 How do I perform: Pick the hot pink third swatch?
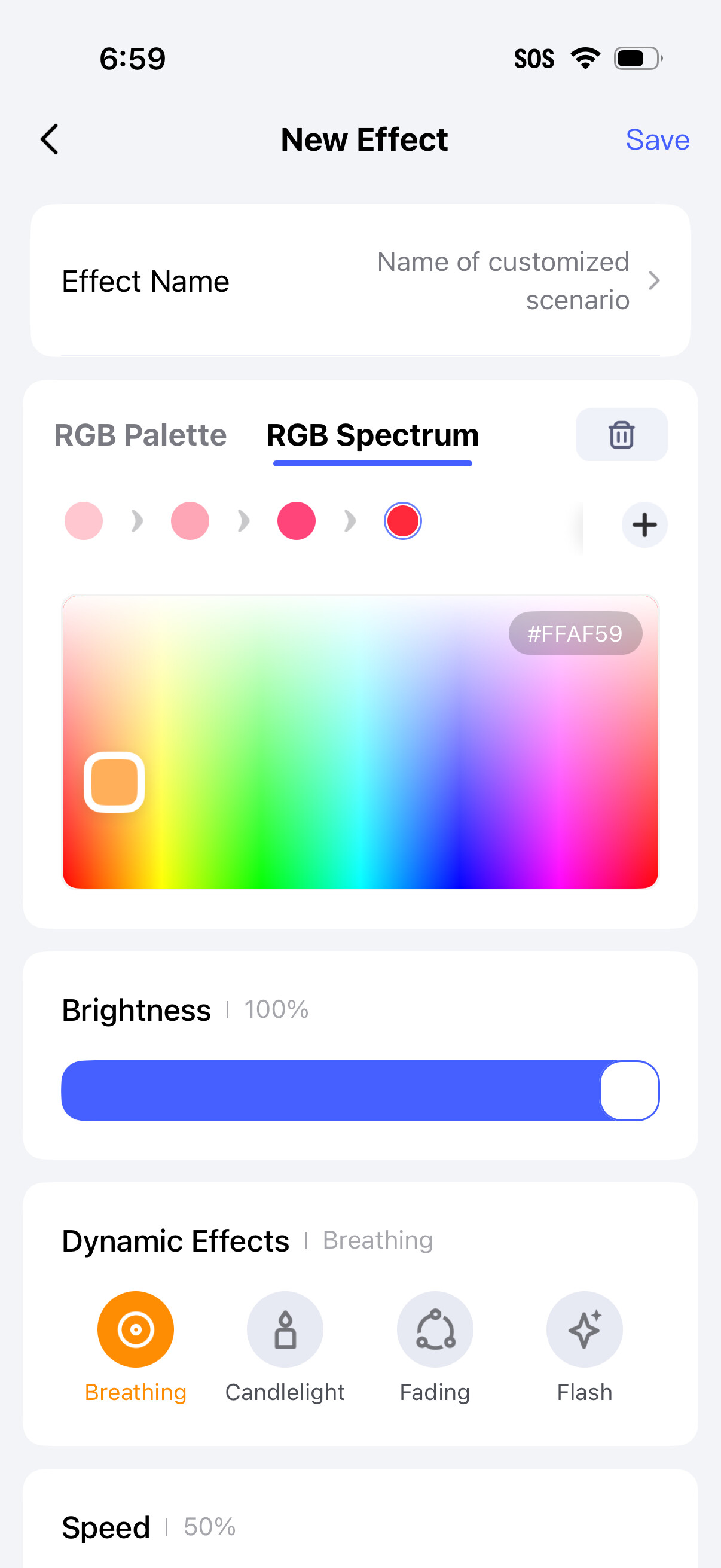(x=297, y=521)
